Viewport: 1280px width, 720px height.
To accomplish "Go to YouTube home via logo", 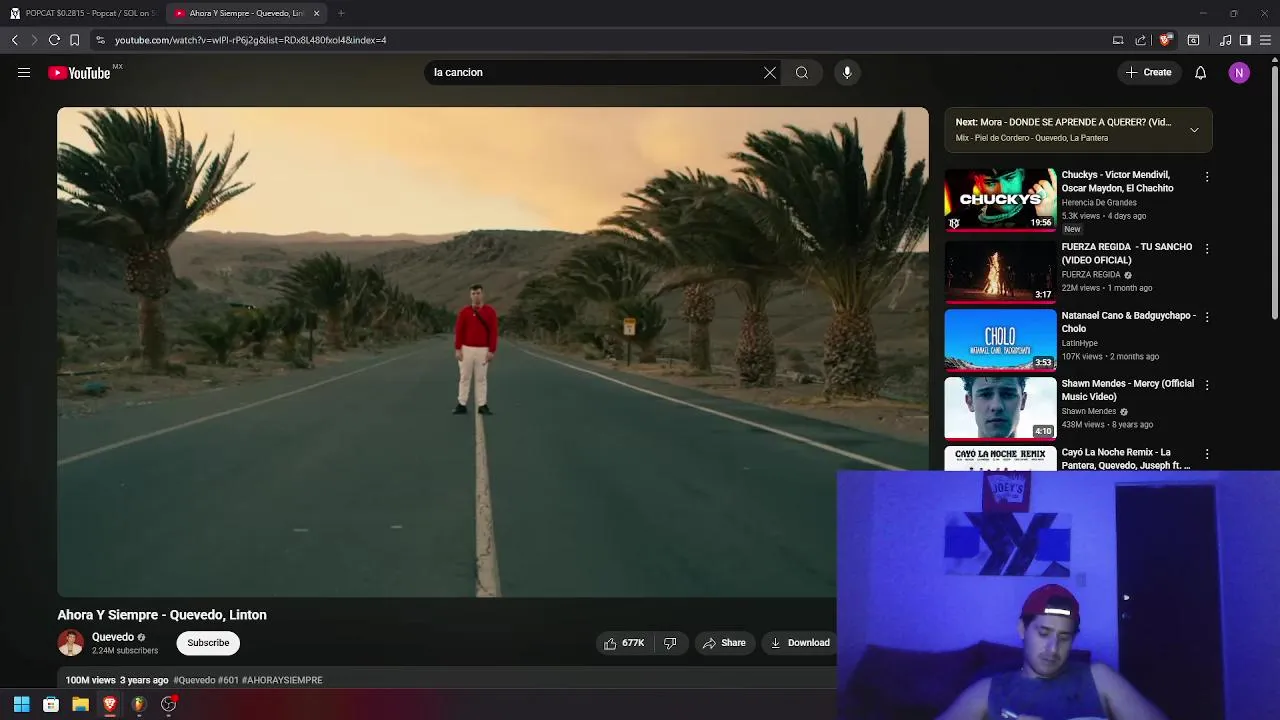I will (79, 73).
